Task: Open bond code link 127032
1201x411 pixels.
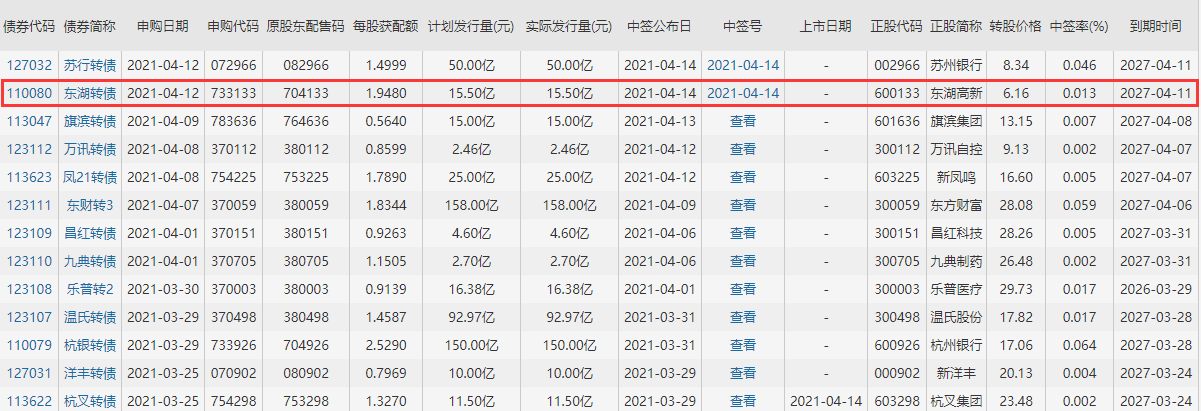Action: pyautogui.click(x=29, y=65)
